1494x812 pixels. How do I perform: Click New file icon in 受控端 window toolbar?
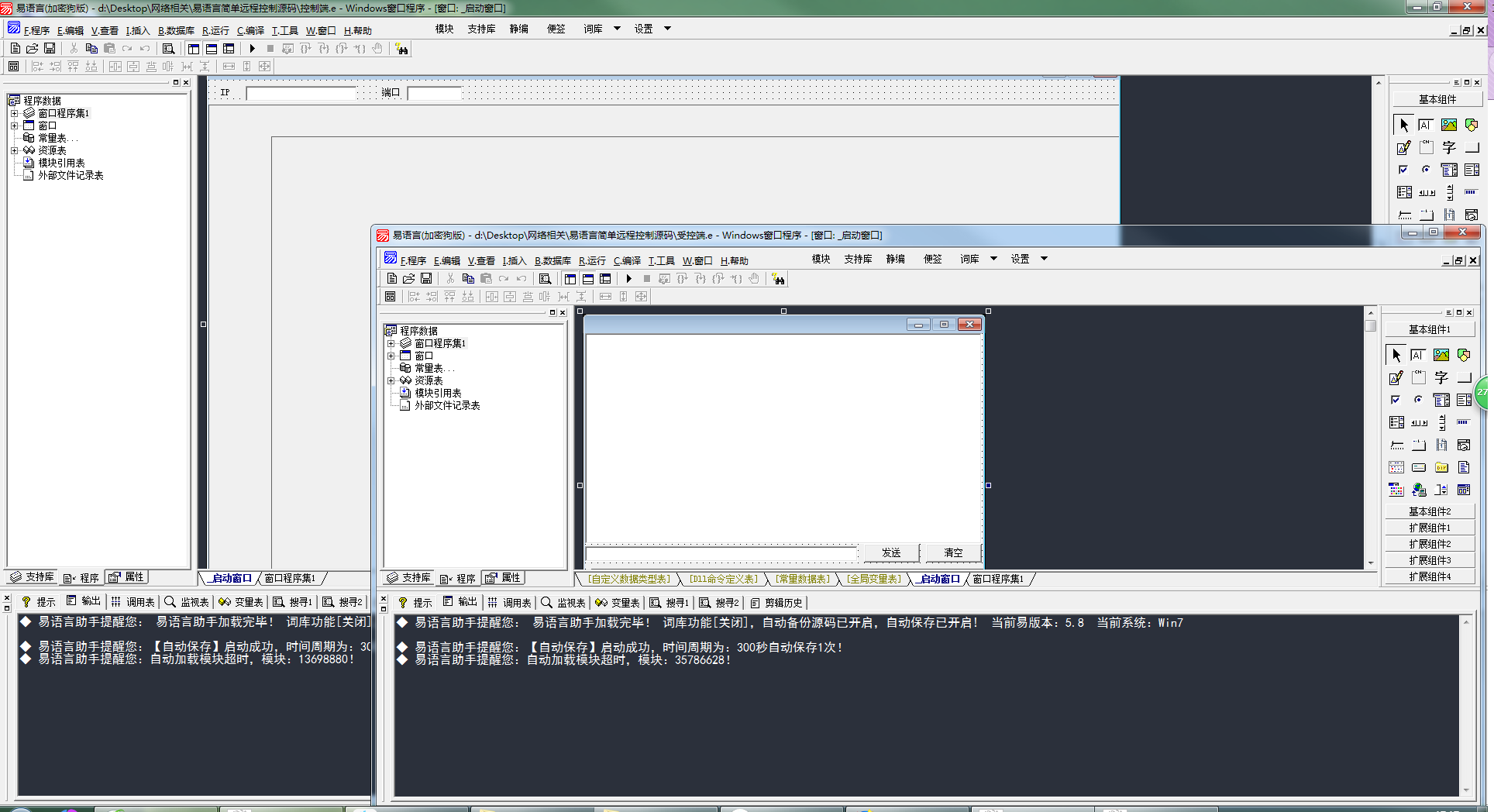pyautogui.click(x=392, y=279)
